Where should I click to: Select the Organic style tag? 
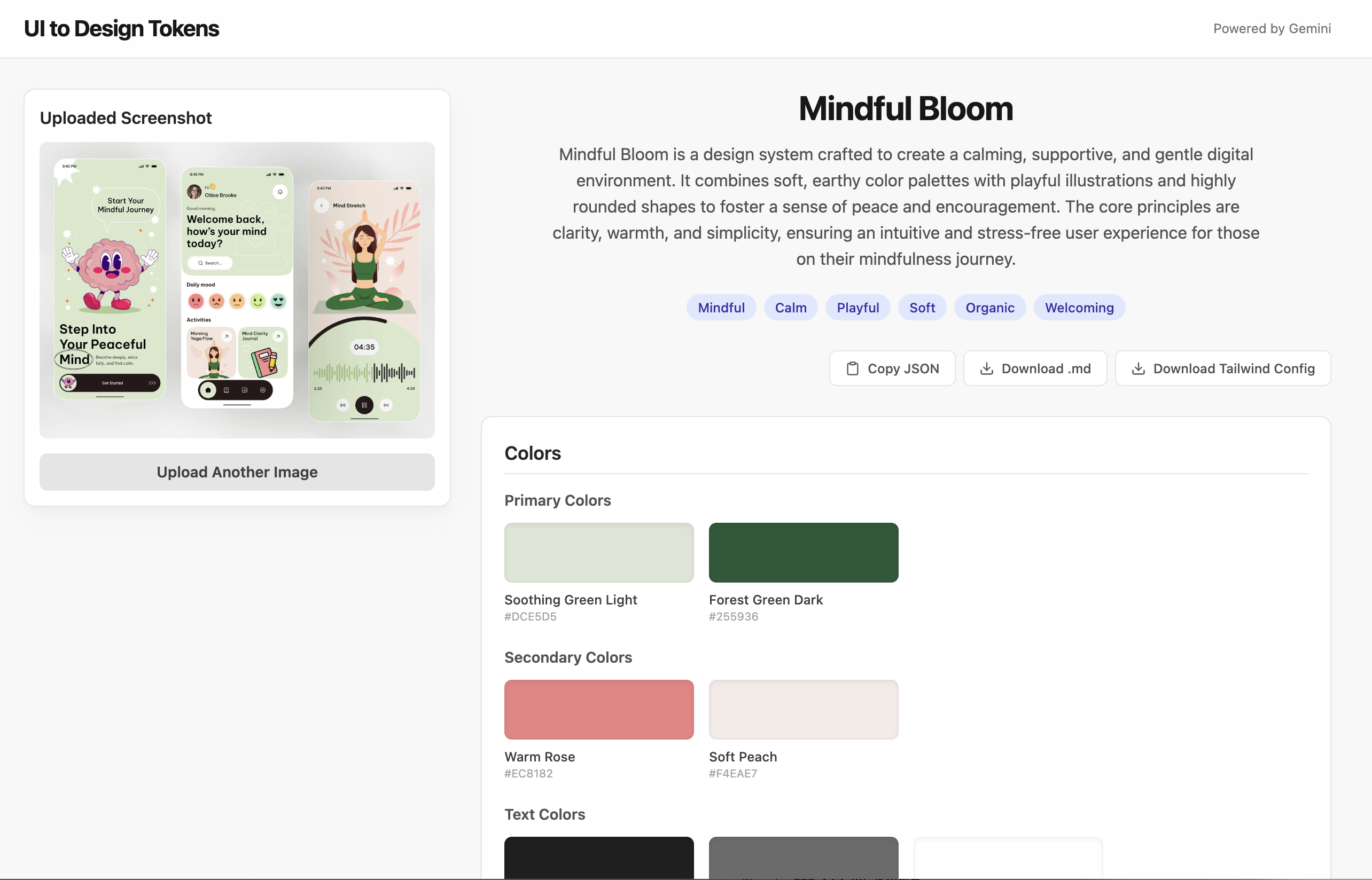coord(989,308)
